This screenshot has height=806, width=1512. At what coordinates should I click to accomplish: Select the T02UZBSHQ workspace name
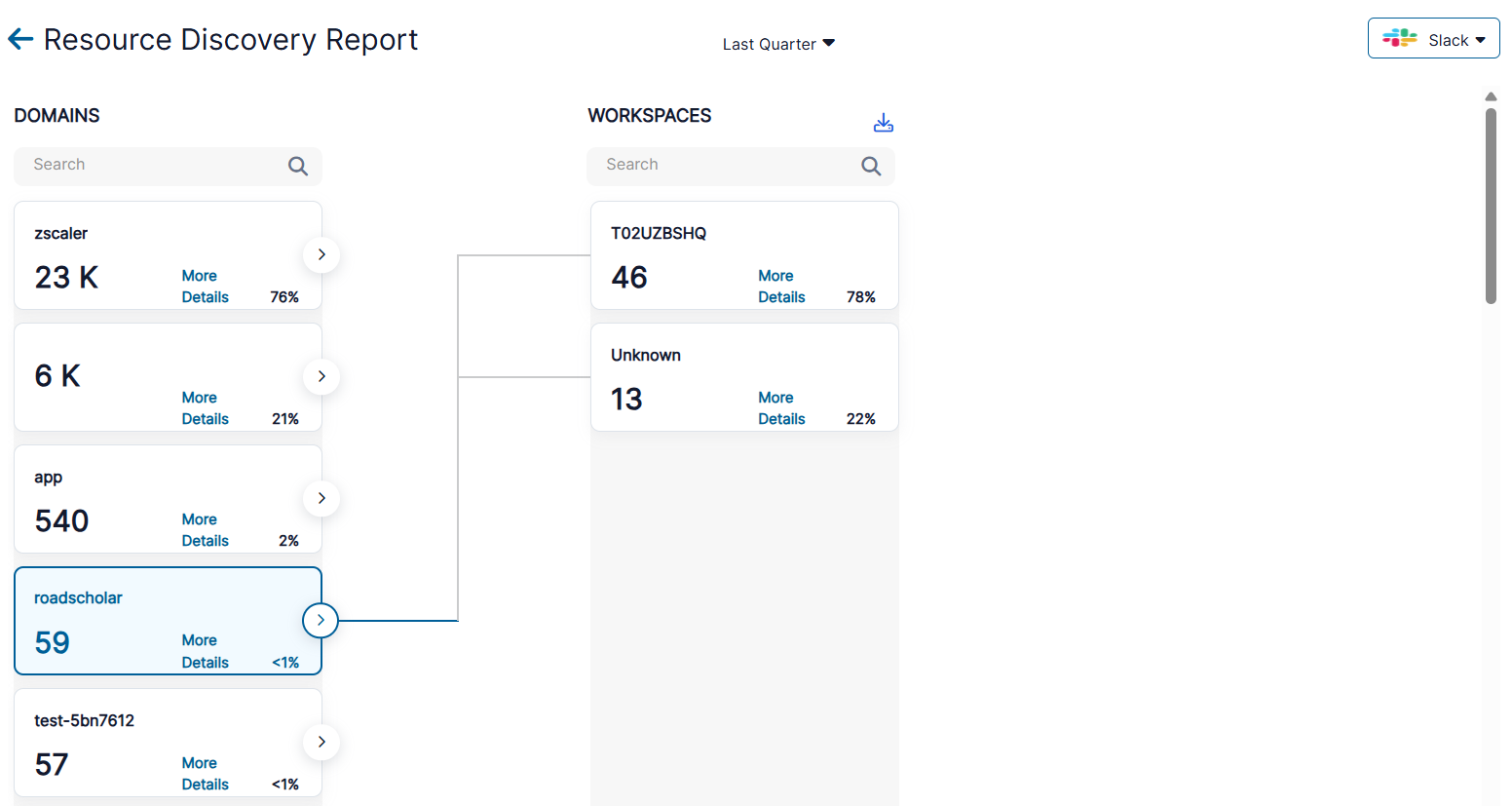659,233
